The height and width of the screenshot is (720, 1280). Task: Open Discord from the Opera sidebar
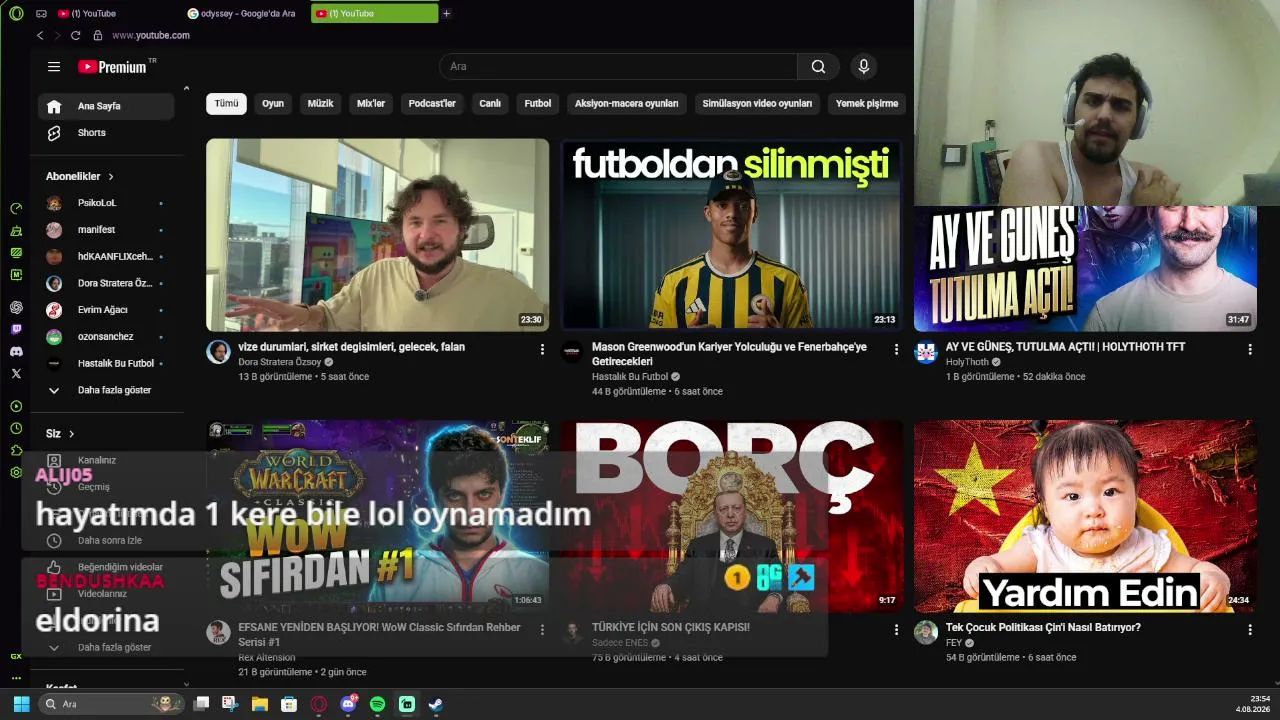tap(16, 351)
